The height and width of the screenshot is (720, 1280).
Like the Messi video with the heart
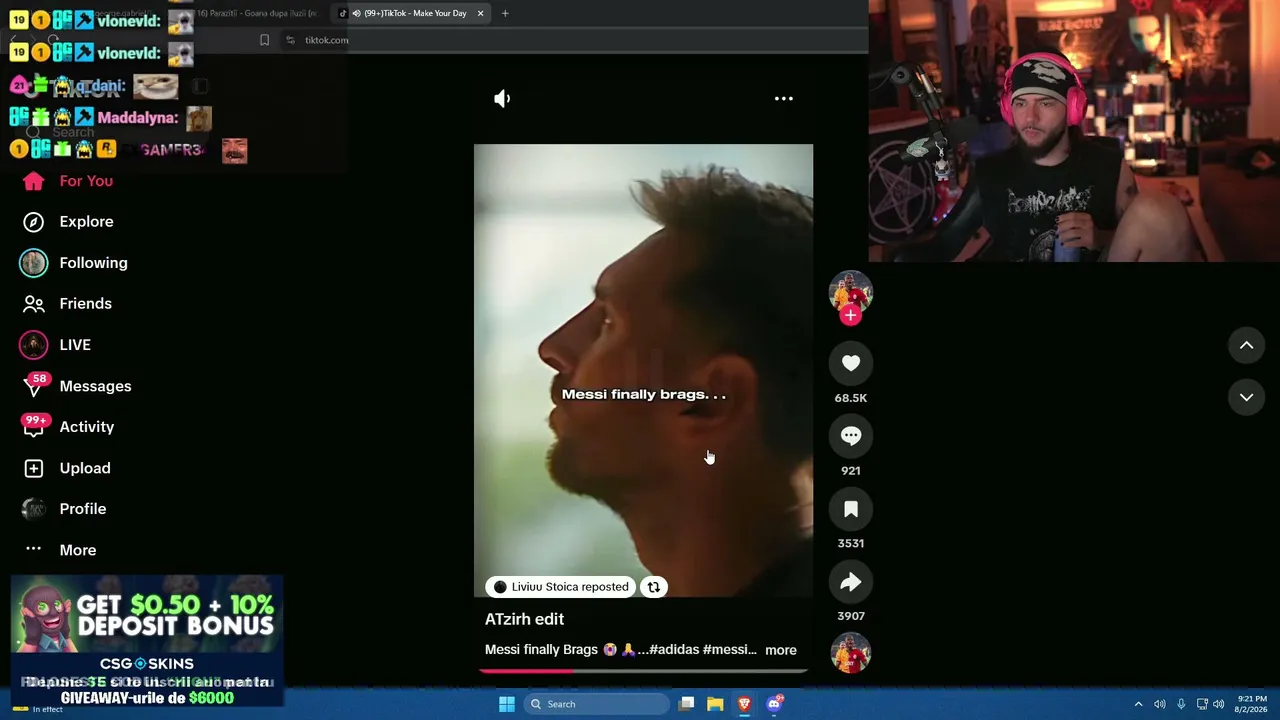(851, 363)
